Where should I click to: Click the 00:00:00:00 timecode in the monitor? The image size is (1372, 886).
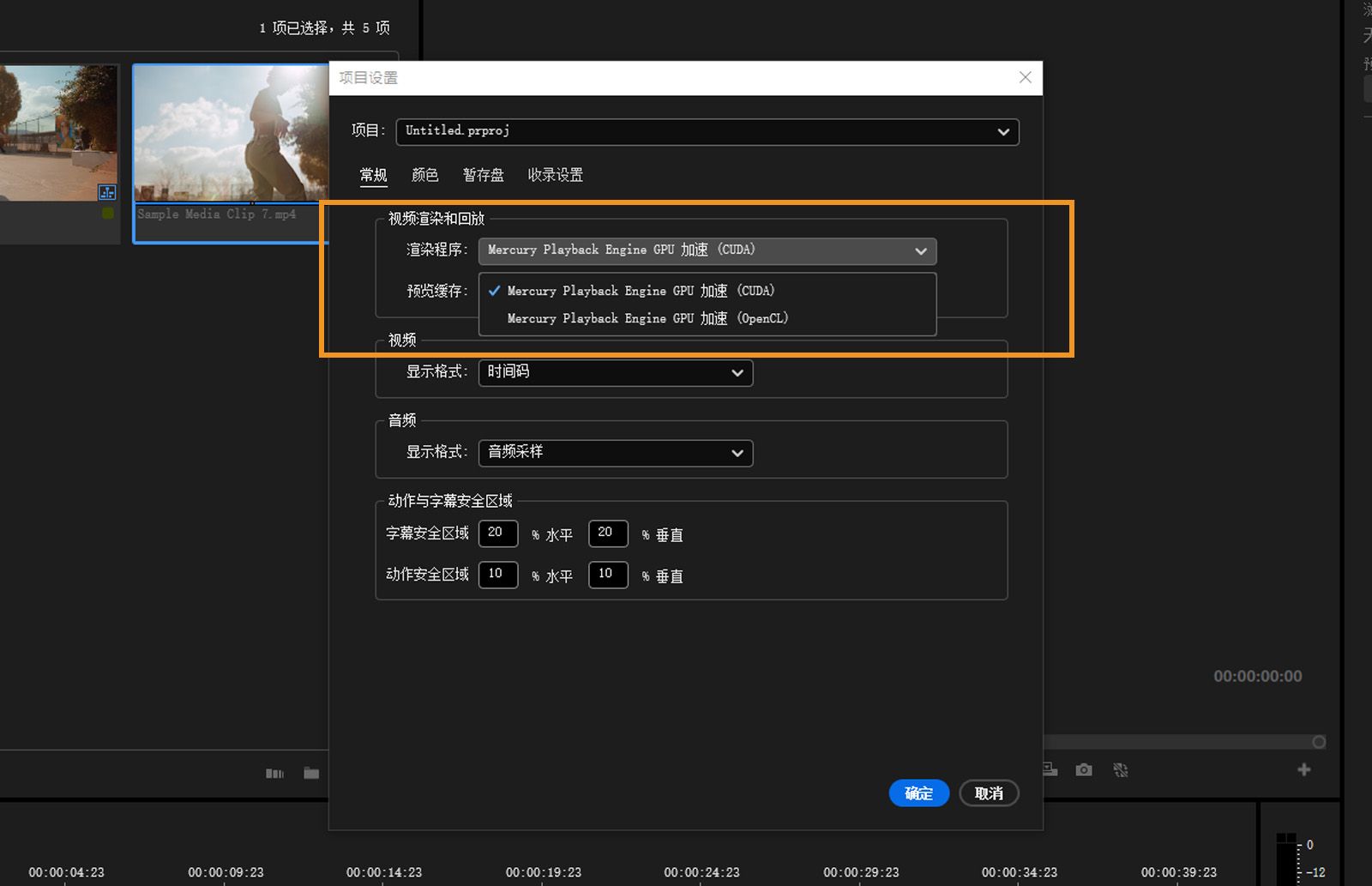coord(1258,677)
